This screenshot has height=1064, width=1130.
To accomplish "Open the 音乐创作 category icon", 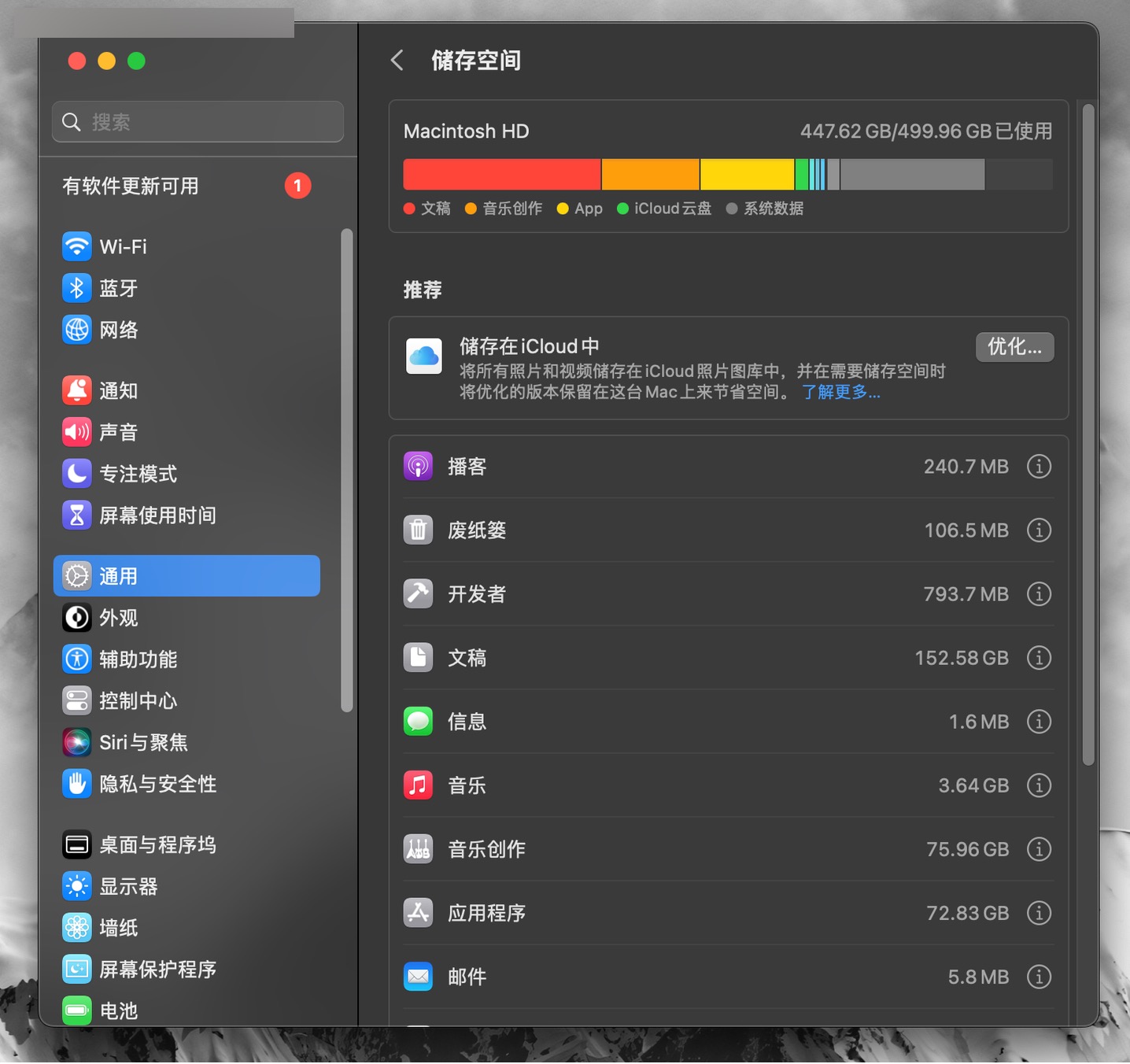I will (x=418, y=849).
